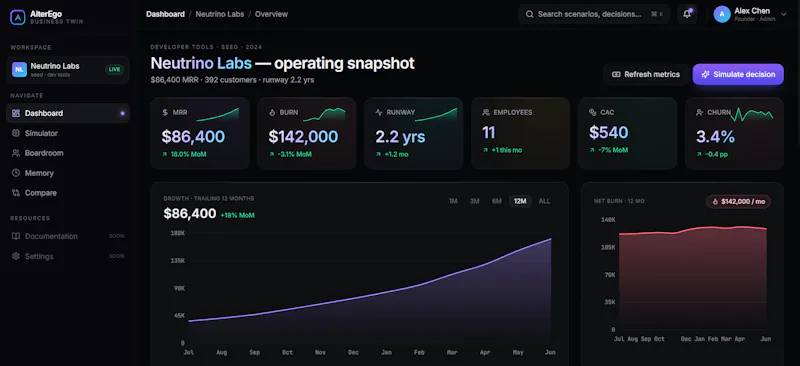The image size is (800, 366).
Task: Select the 1M time range
Action: 453,201
